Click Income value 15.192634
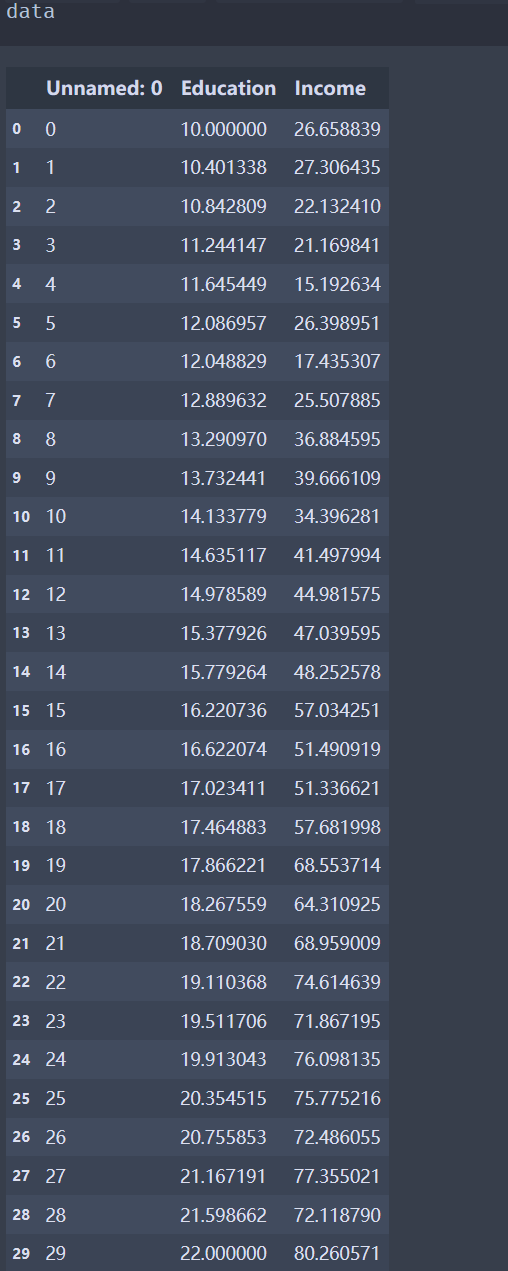Viewport: 508px width, 1271px height. (337, 284)
